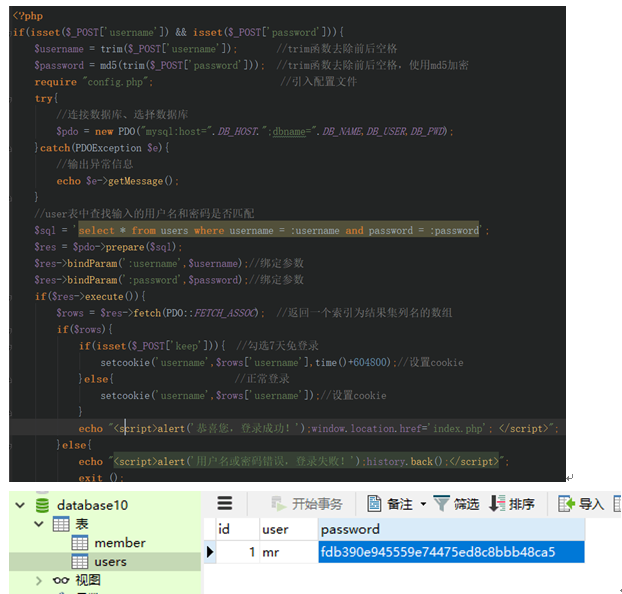
Task: Click the member table icon
Action: coord(80,543)
